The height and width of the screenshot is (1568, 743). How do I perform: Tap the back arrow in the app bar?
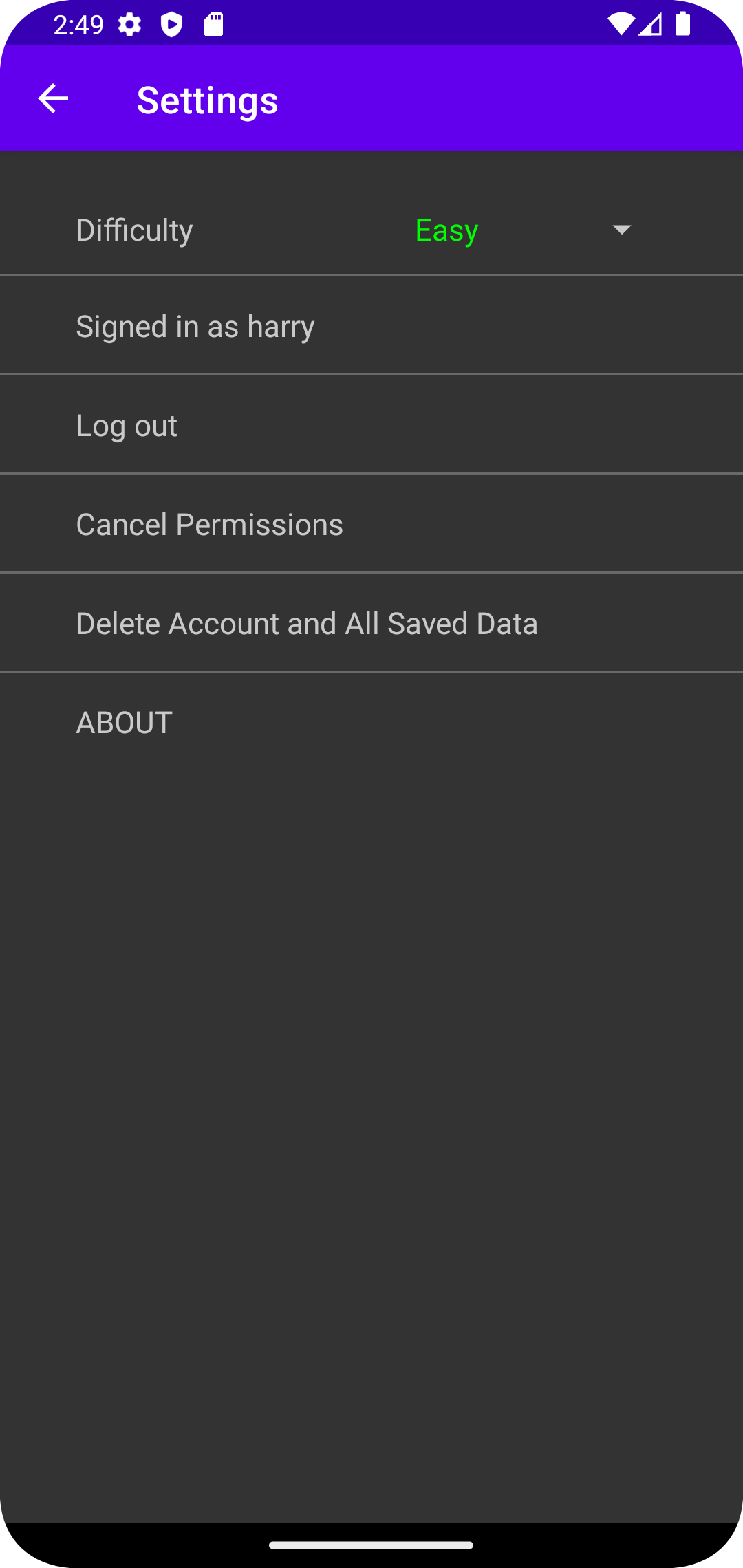click(x=53, y=99)
